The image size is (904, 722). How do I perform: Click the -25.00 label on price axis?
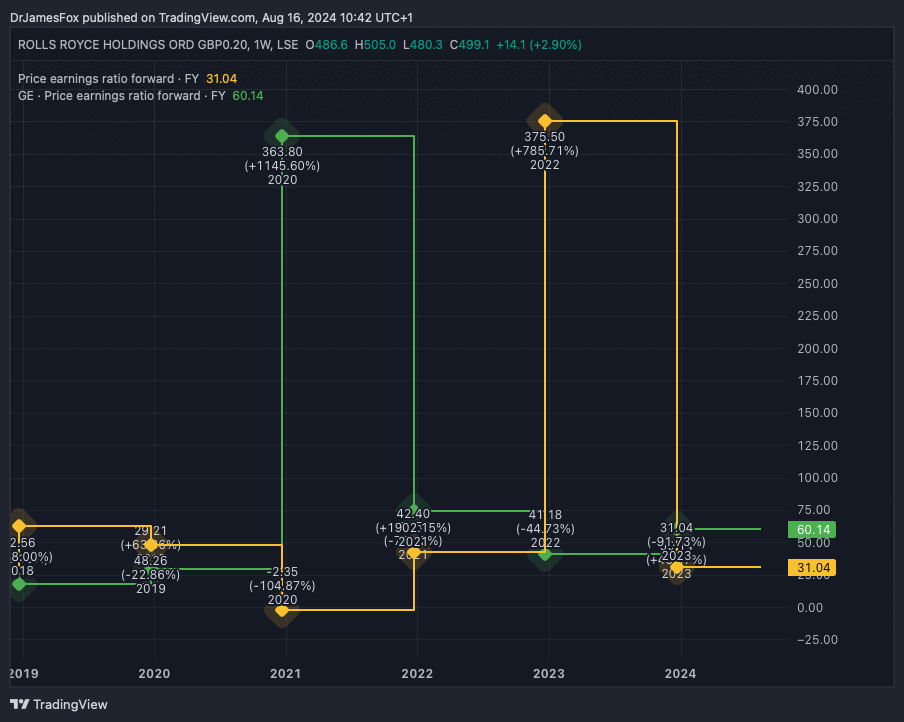click(x=816, y=640)
